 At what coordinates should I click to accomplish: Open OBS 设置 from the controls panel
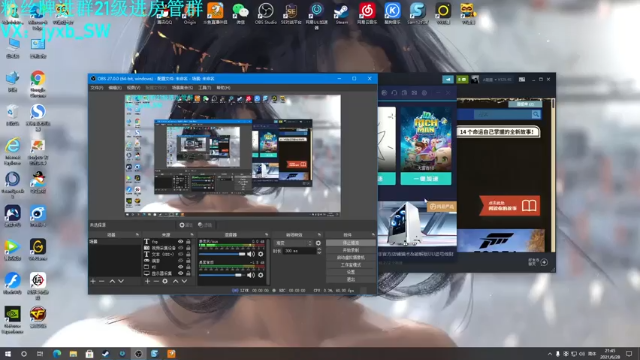351,272
